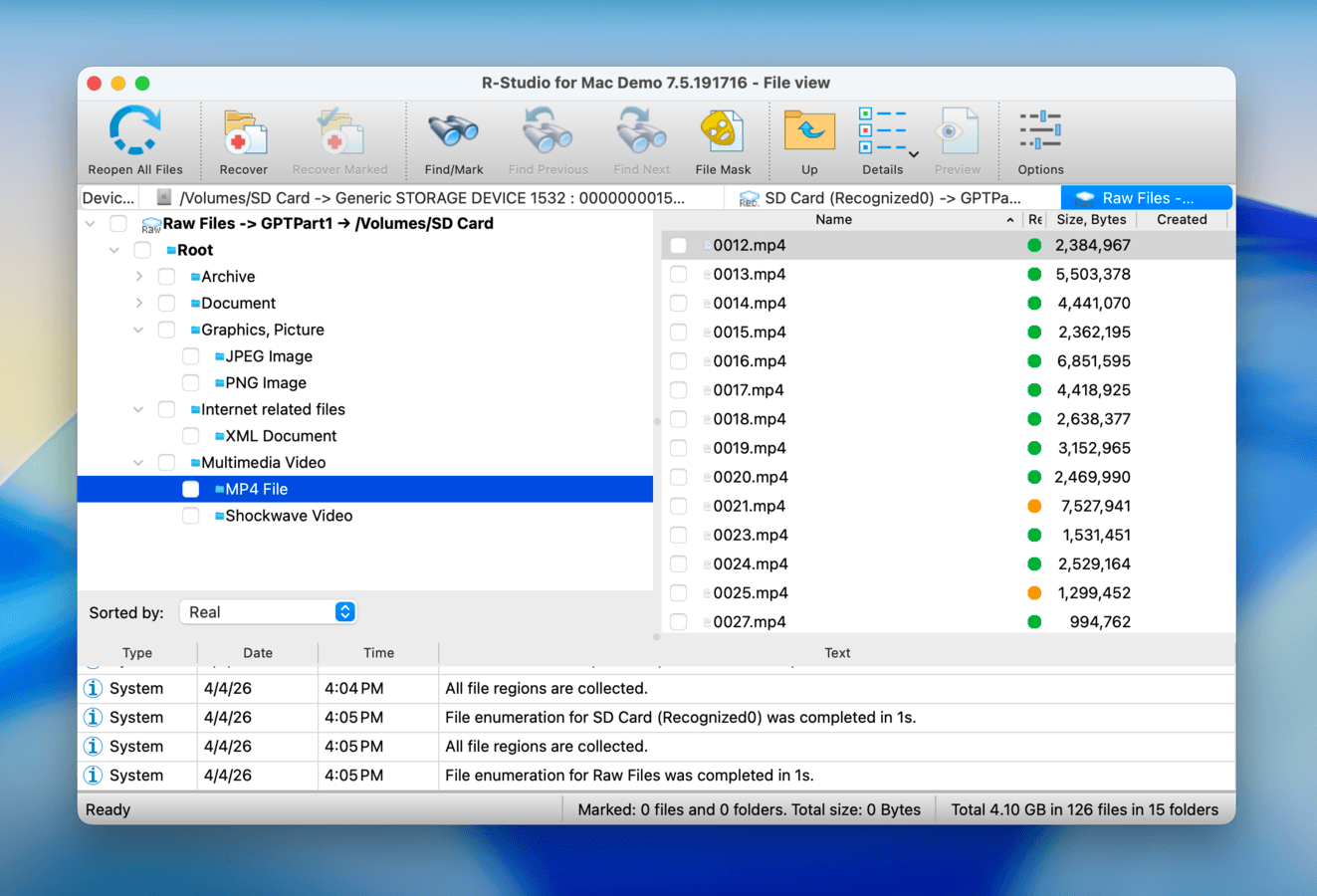Check the Root folder checkbox

[142, 250]
